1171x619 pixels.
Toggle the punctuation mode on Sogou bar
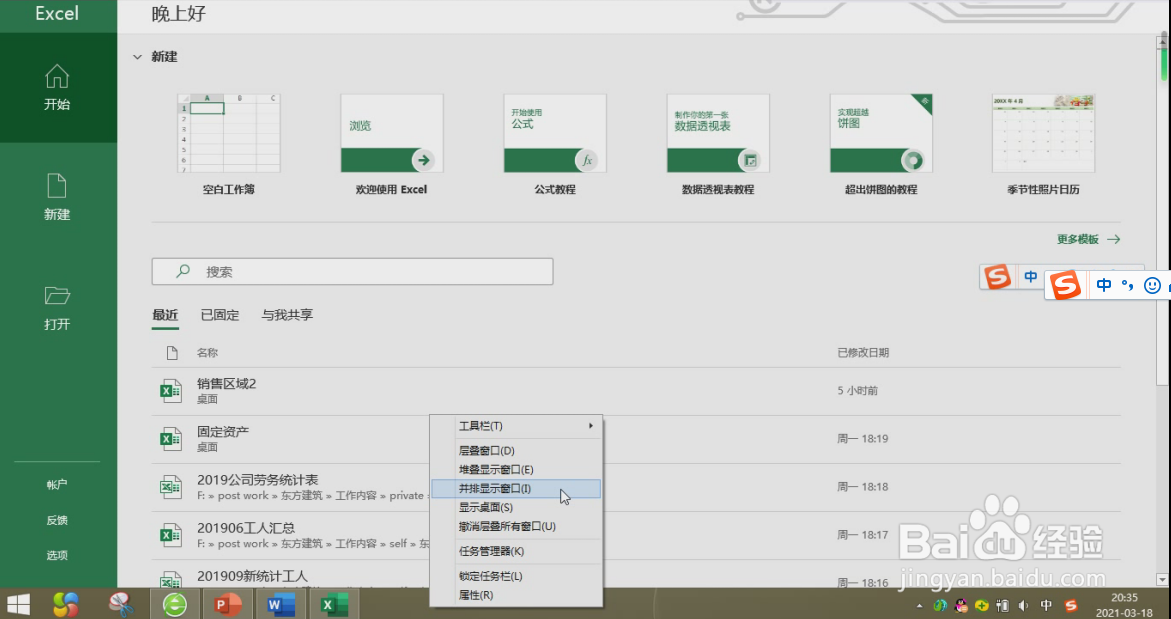pyautogui.click(x=1128, y=285)
